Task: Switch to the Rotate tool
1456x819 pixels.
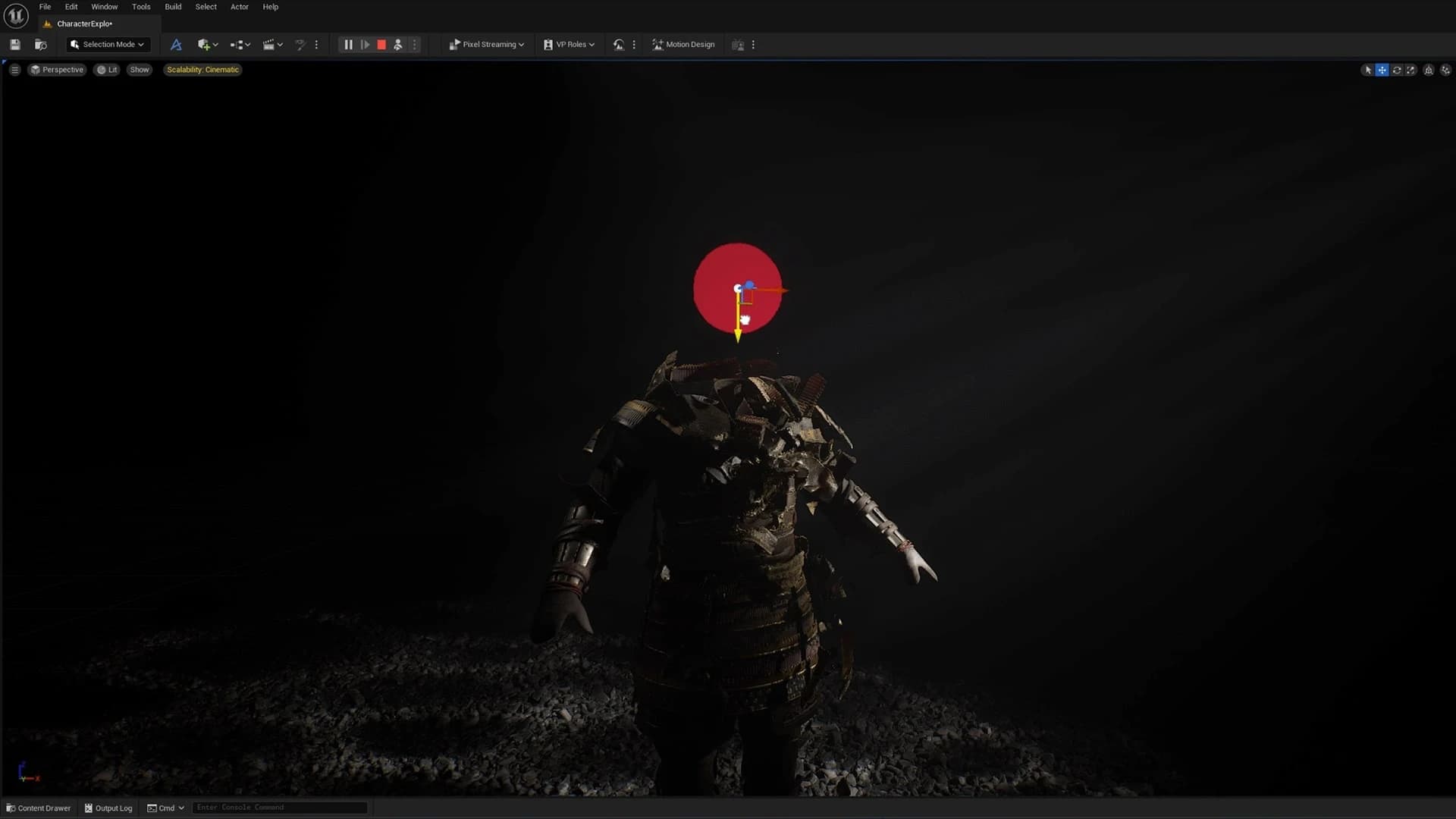Action: tap(1396, 69)
